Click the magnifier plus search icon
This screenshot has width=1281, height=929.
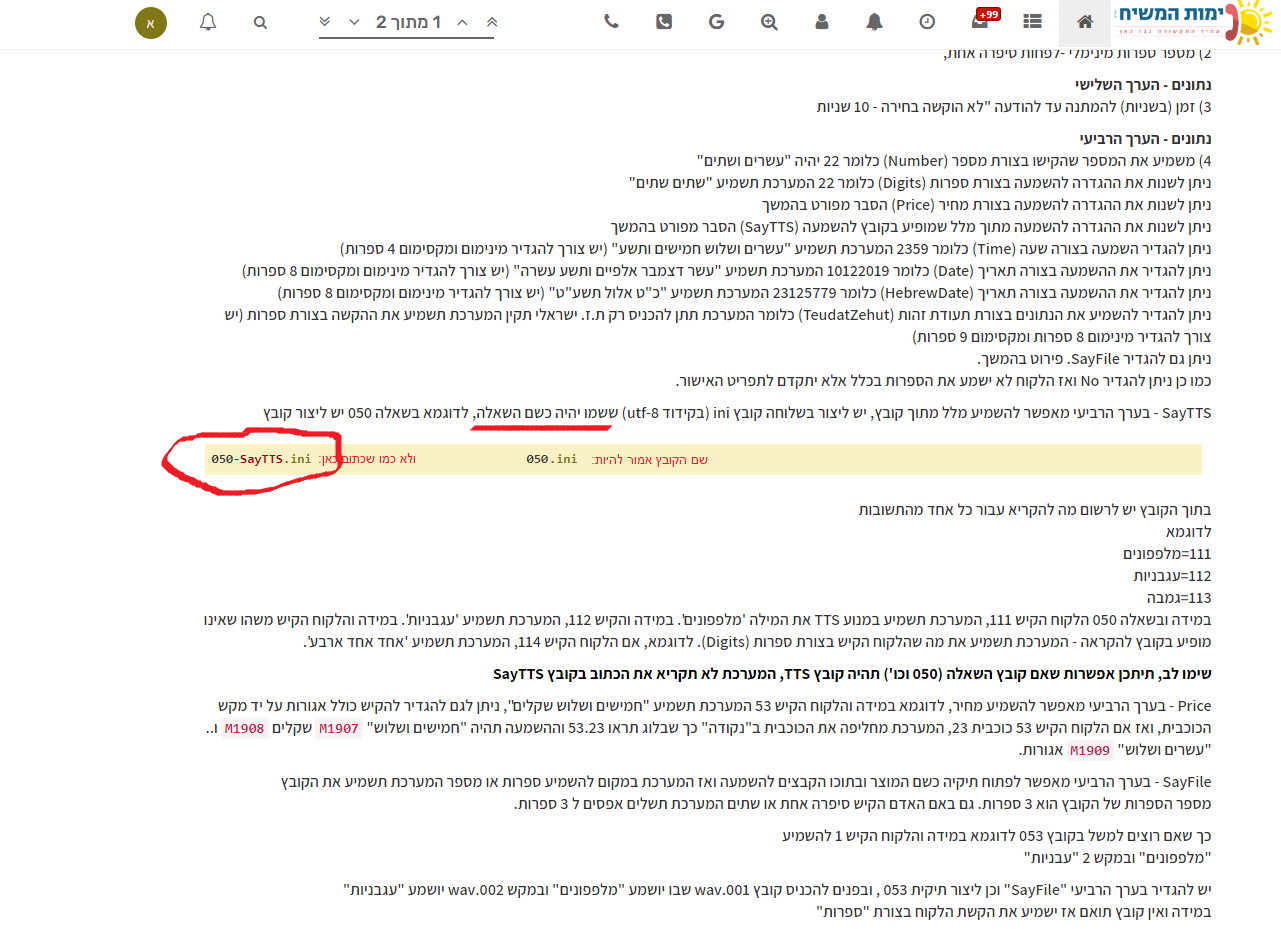tap(769, 22)
